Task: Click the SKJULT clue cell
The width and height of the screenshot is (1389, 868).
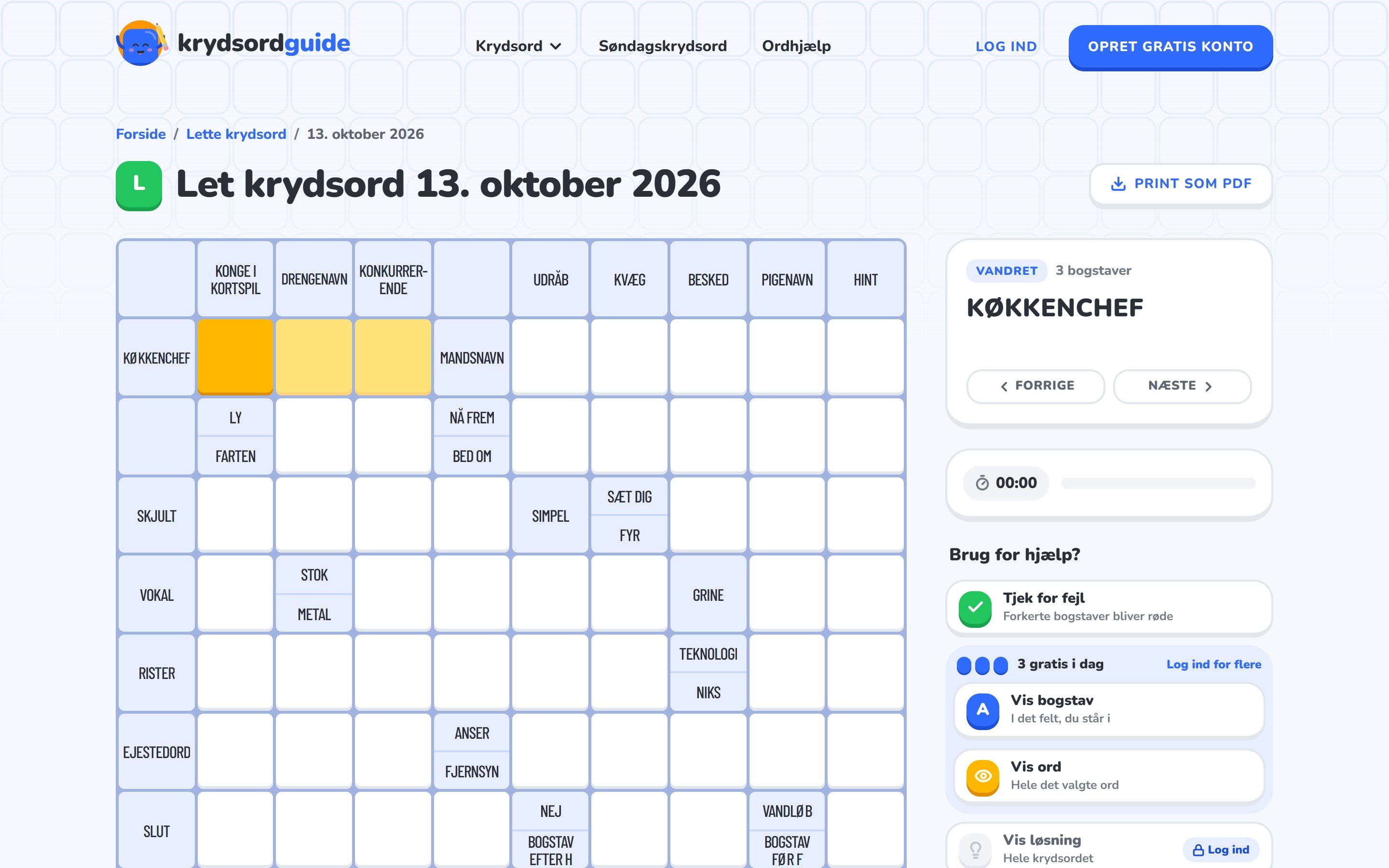Action: [x=157, y=515]
